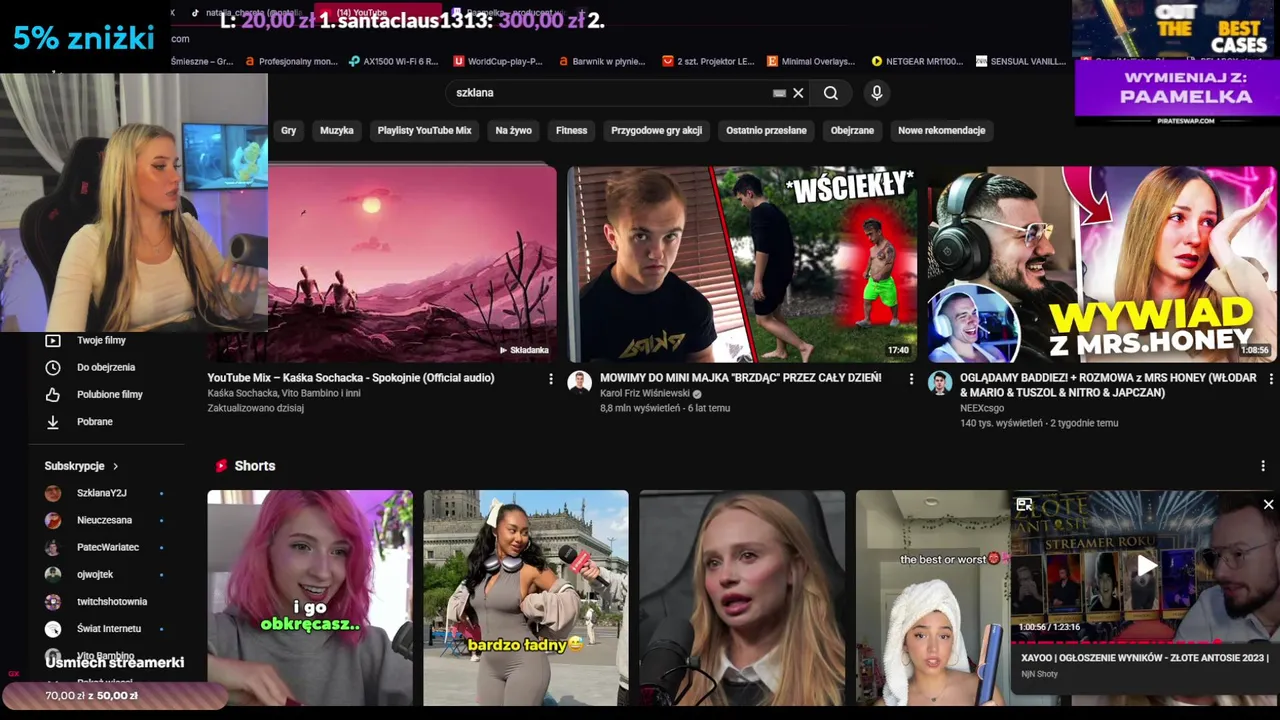Click the 'Pobrane' download arrow icon
Screen dimensions: 1280x720
53,421
